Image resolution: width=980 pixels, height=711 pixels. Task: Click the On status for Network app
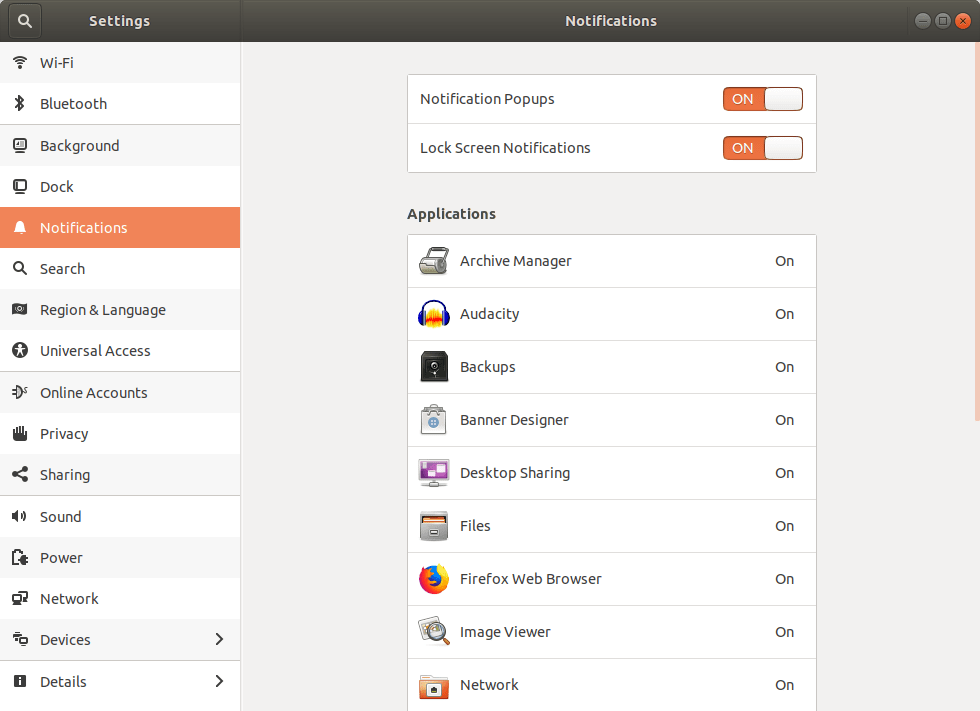(784, 685)
